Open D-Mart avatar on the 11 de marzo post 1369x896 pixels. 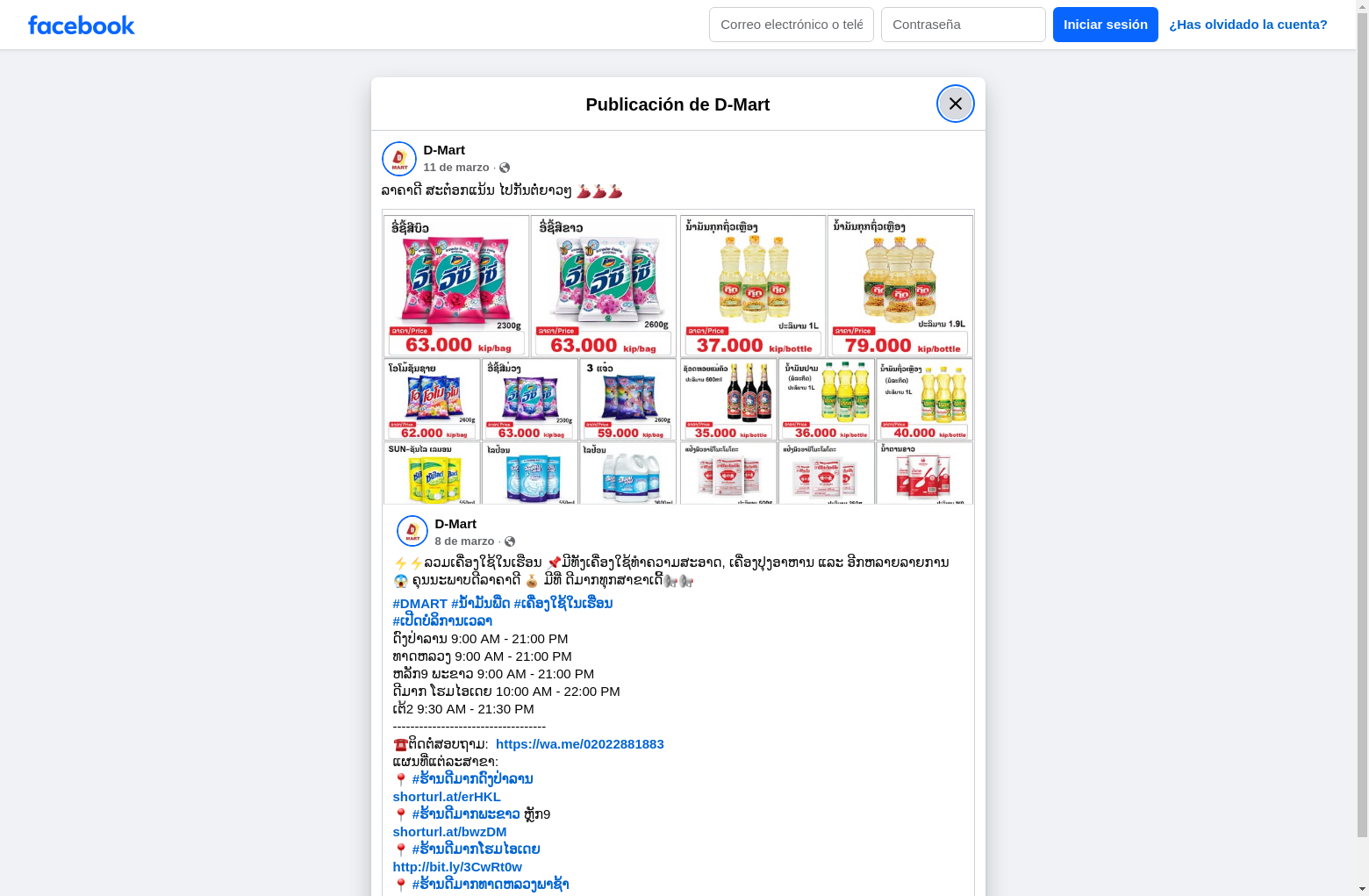point(399,159)
